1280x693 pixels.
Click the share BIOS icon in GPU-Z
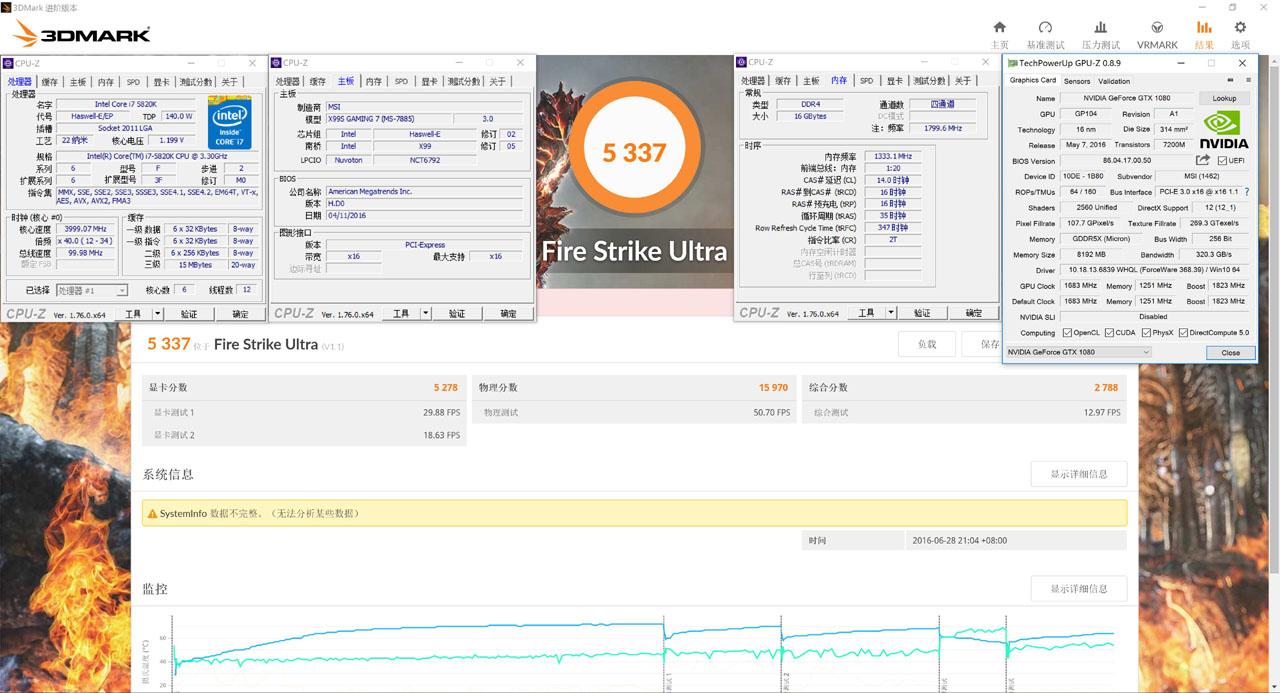1203,160
